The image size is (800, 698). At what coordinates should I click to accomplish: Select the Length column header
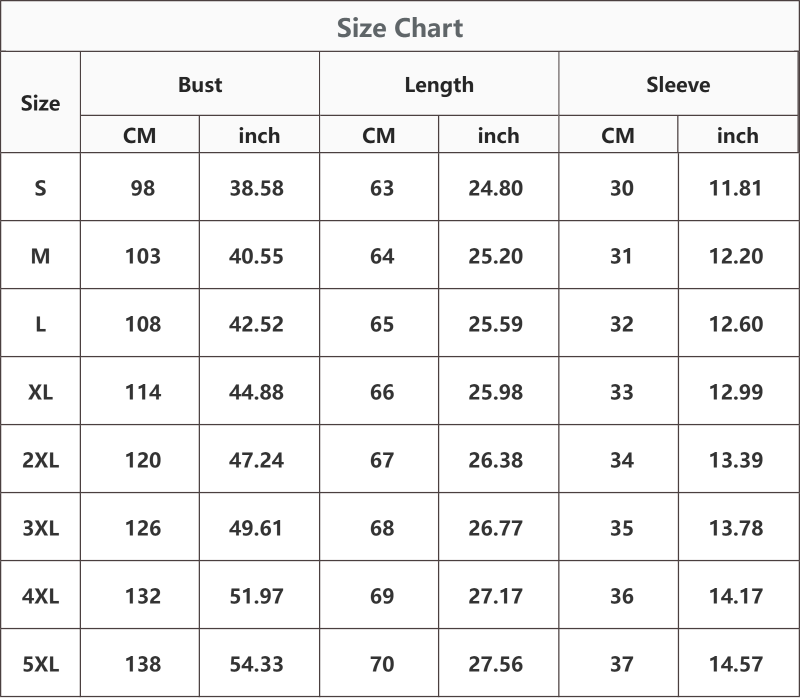(439, 85)
